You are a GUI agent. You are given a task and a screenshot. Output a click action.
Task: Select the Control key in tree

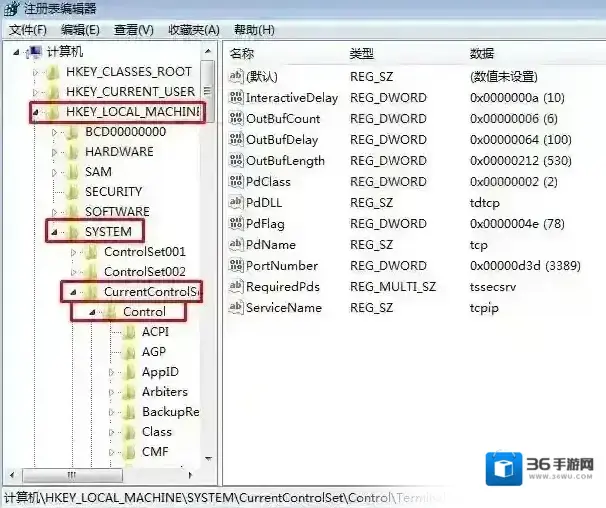coord(144,312)
